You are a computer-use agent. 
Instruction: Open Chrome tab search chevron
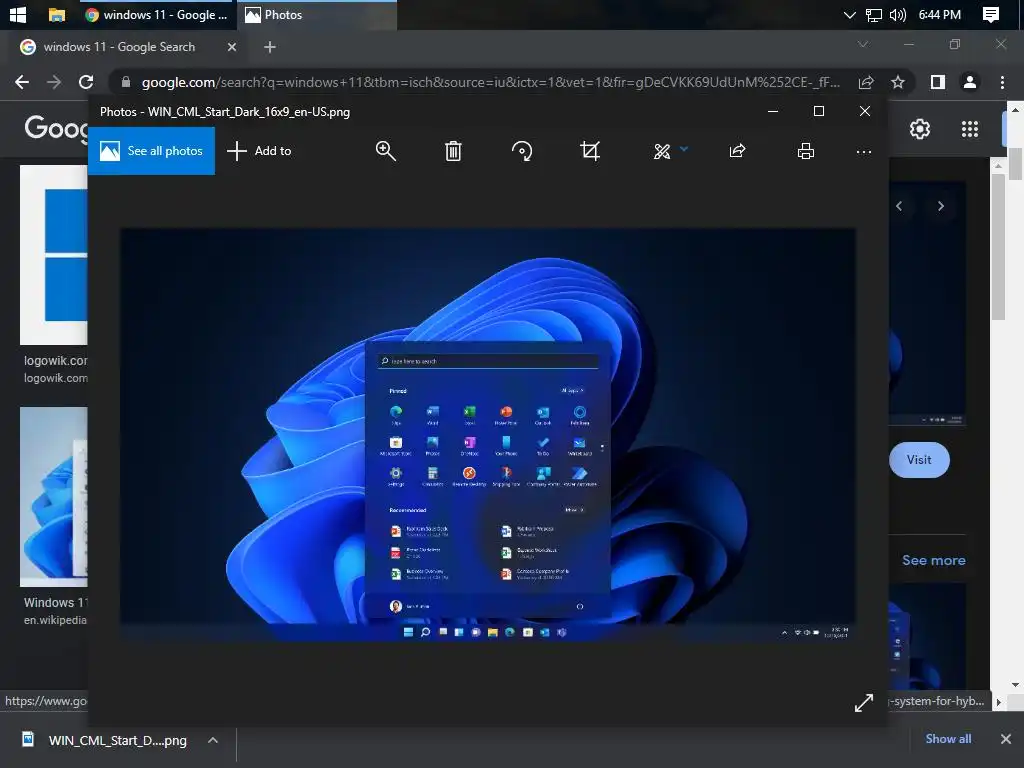click(x=863, y=44)
